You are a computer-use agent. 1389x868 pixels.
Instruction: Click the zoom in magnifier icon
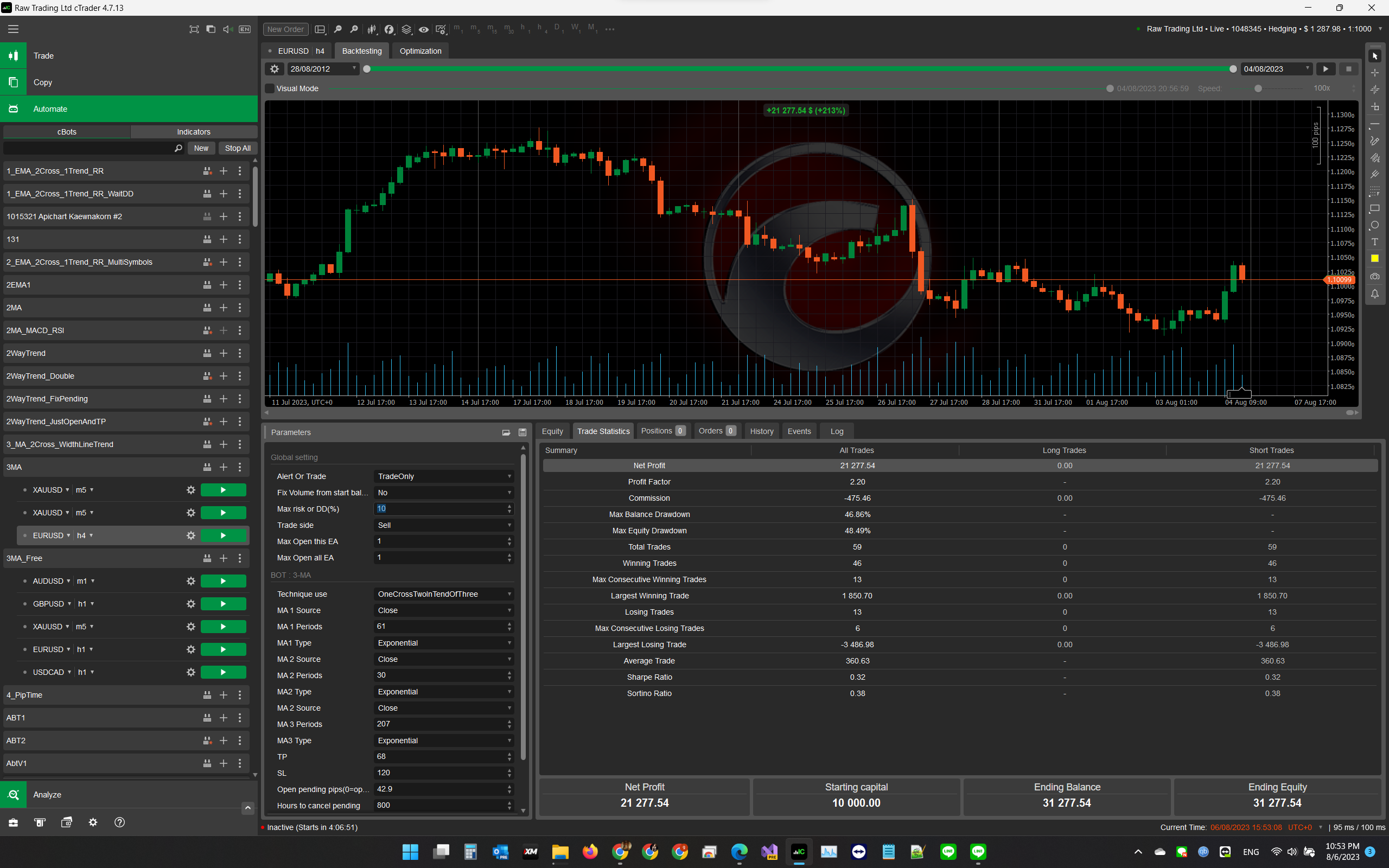pos(354,29)
